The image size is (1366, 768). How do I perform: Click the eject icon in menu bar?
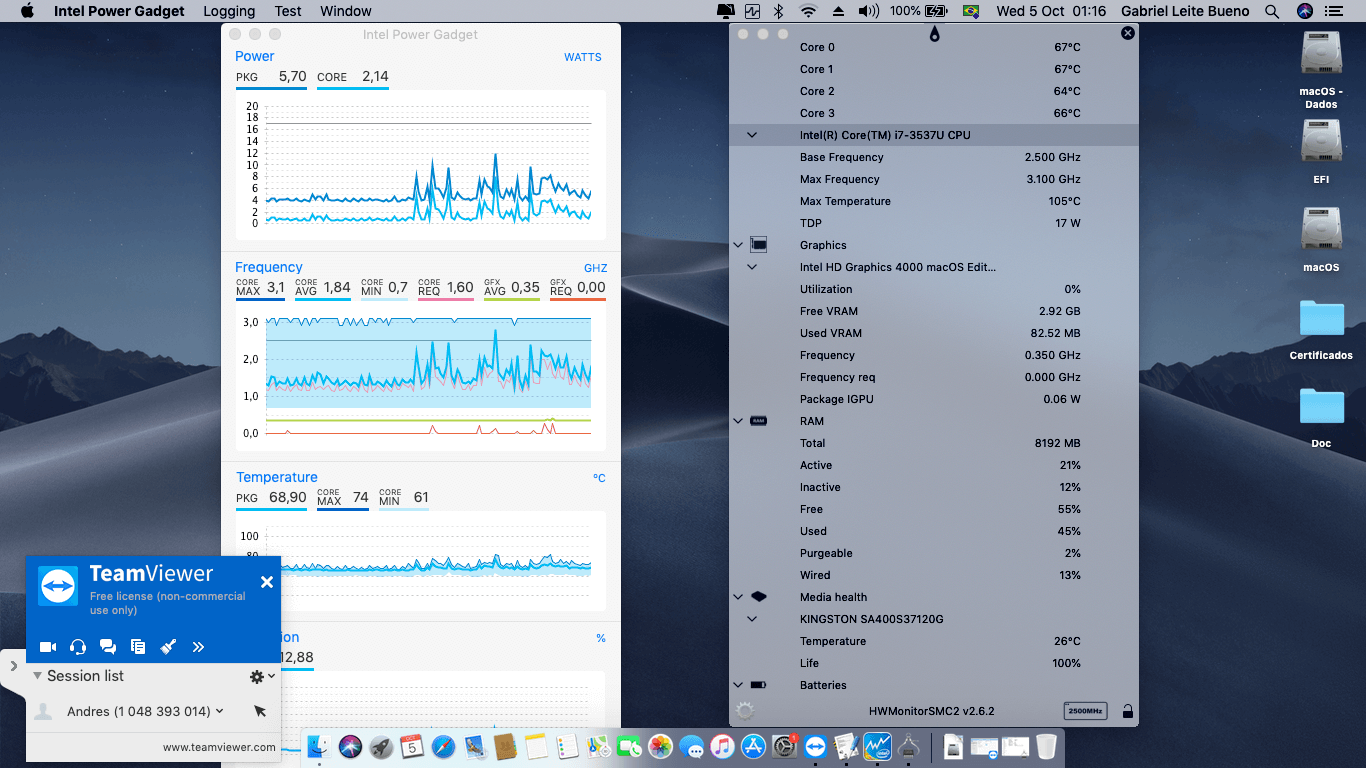coord(838,11)
